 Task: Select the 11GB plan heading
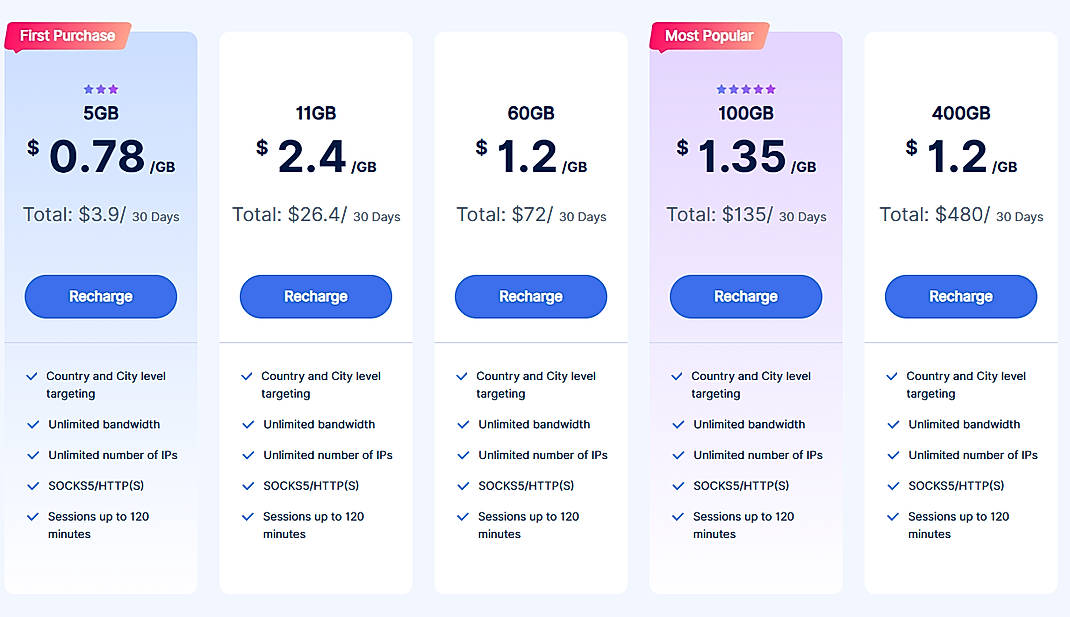(315, 113)
